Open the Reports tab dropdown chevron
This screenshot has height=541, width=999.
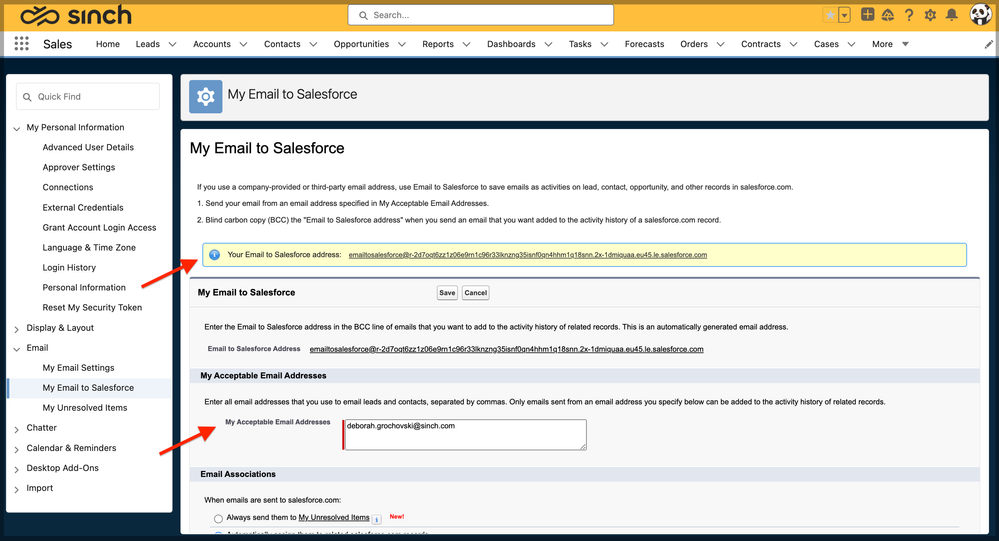point(466,45)
